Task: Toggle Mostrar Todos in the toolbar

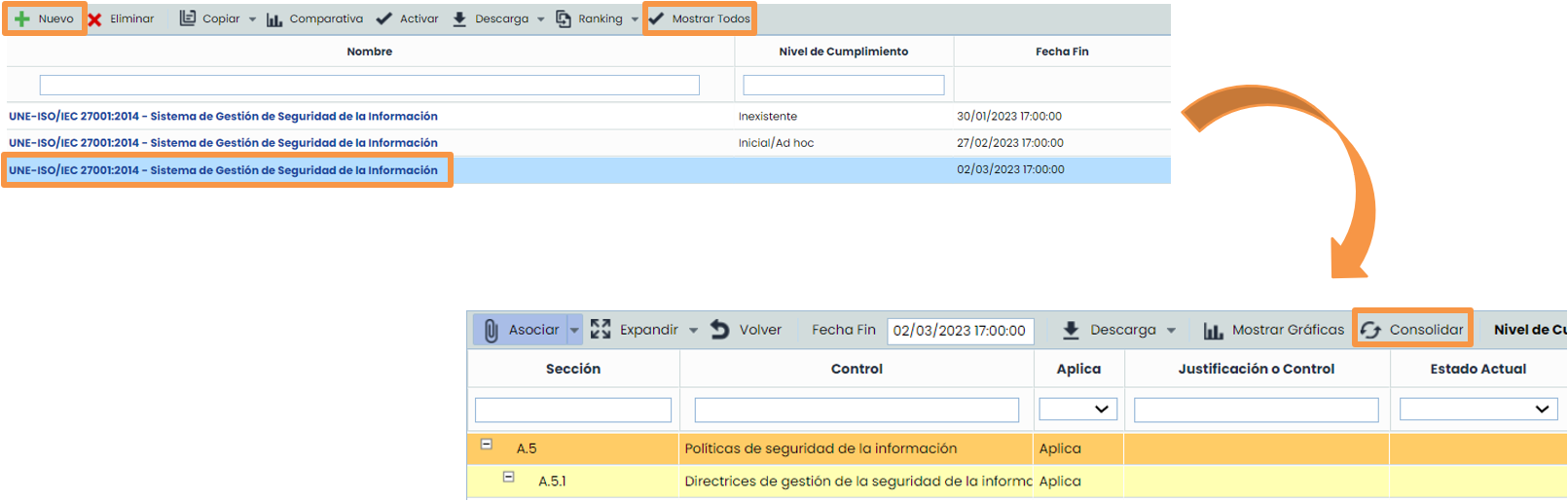Action: (700, 18)
